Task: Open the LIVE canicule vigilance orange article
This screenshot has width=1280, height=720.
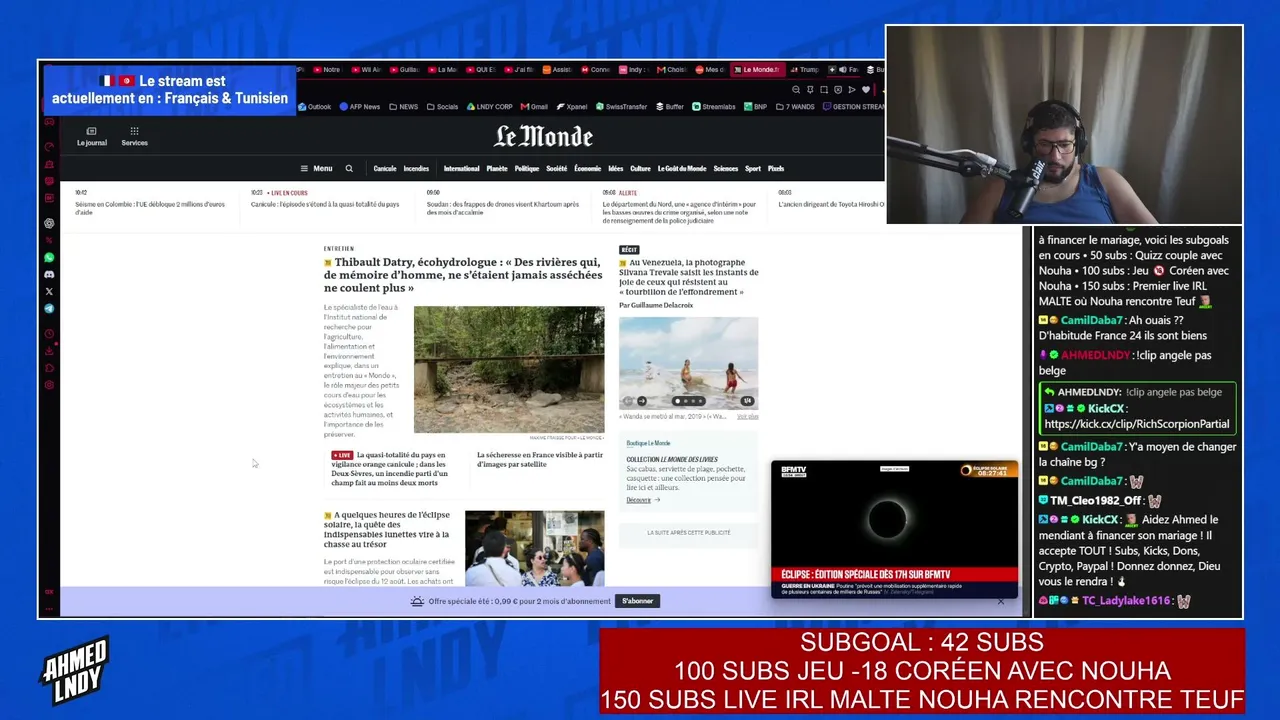Action: (390, 469)
